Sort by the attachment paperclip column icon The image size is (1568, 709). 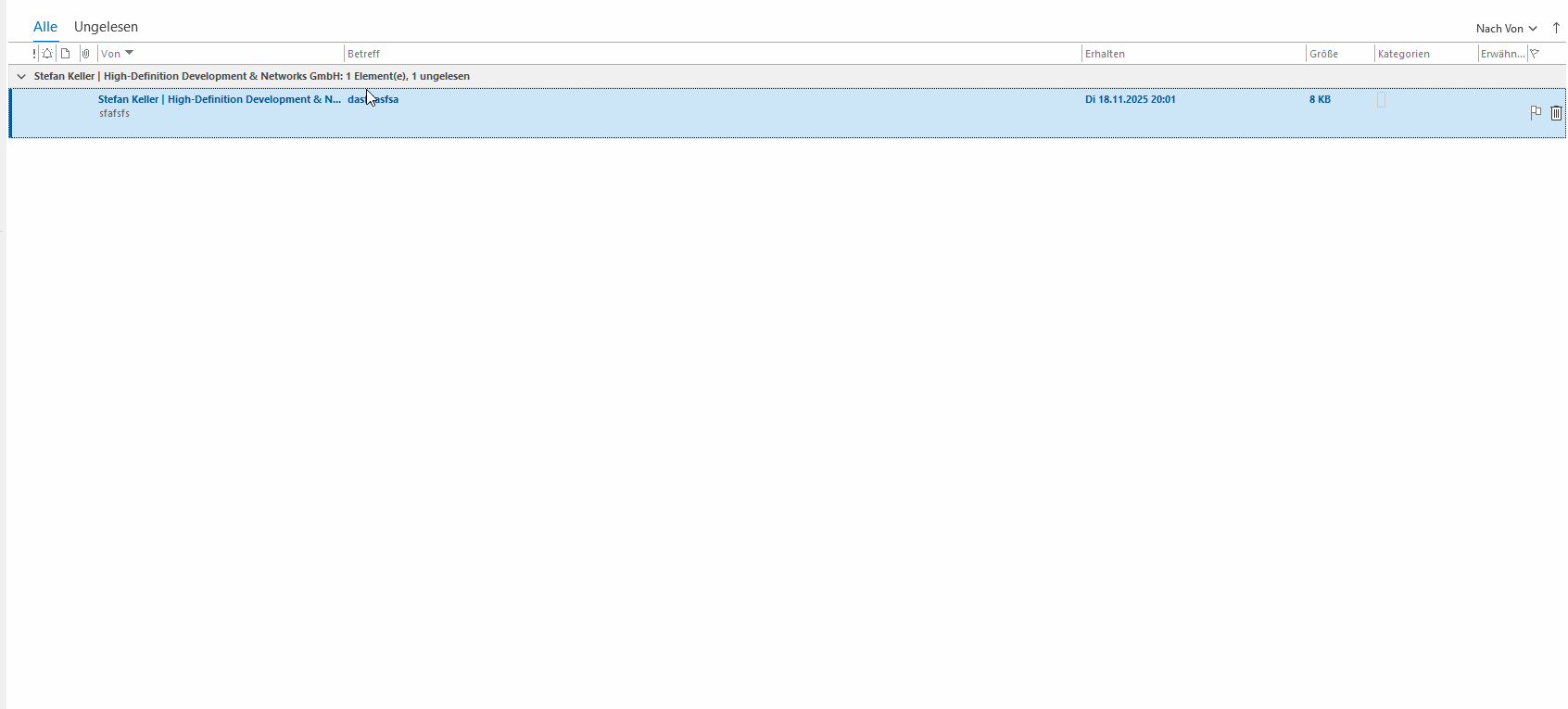(x=85, y=54)
